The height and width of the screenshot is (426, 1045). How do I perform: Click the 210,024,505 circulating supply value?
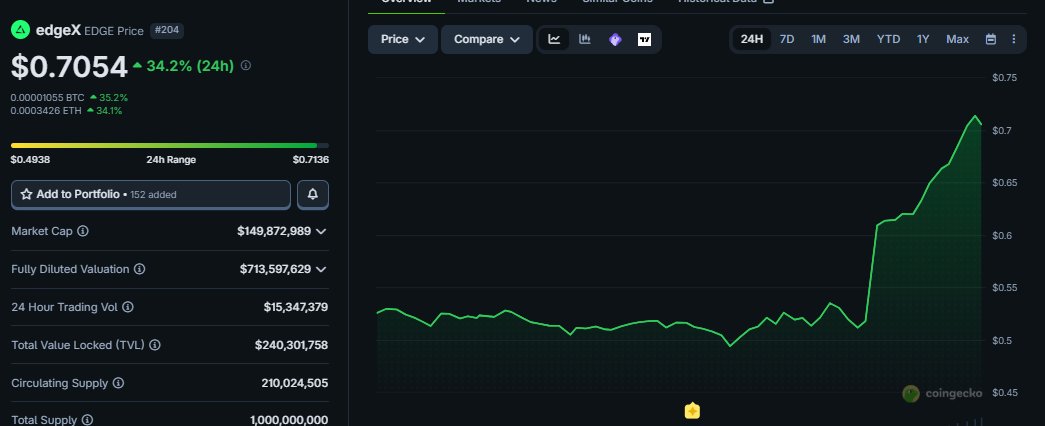tap(295, 383)
